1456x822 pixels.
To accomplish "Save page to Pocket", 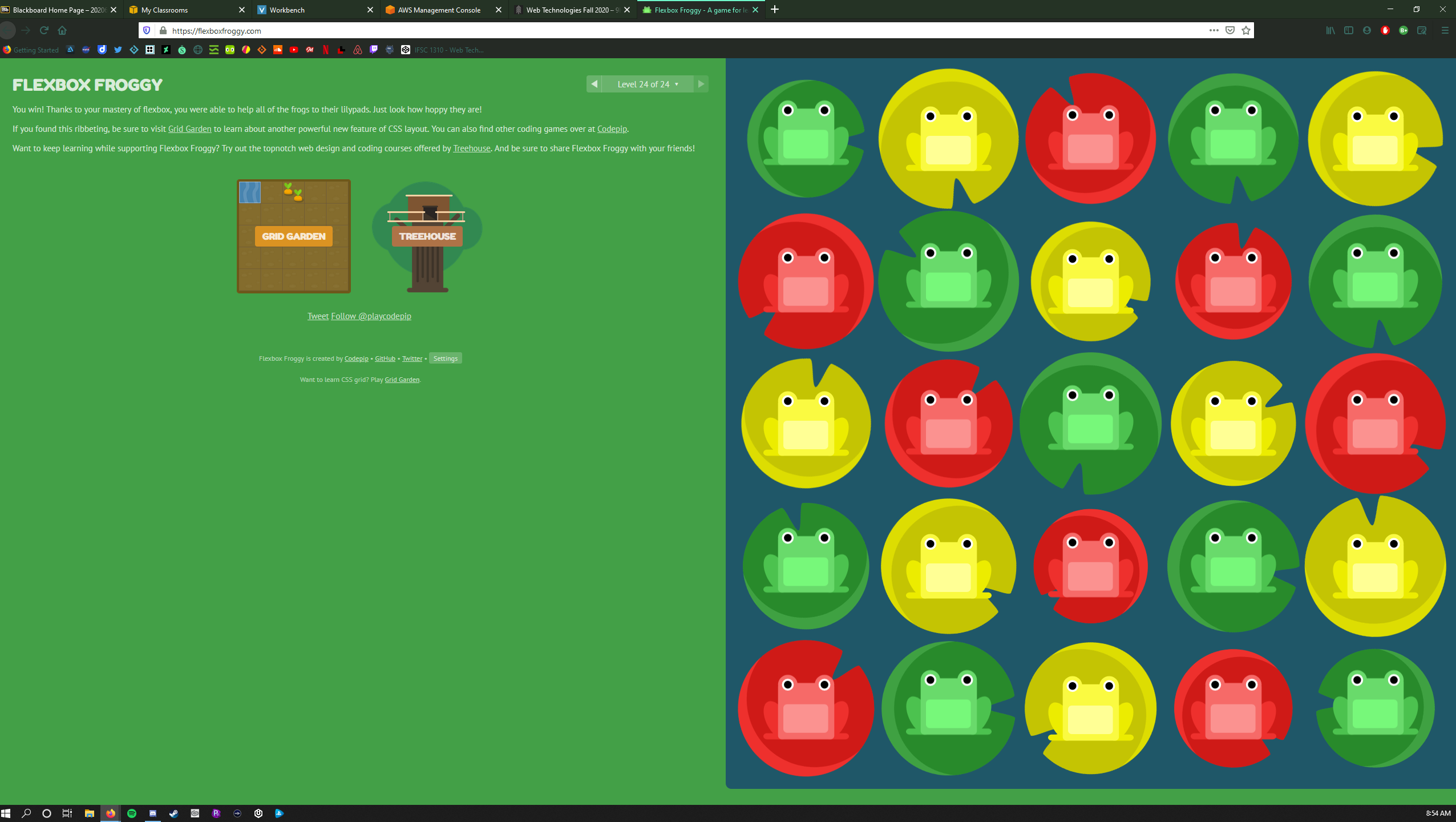I will click(1230, 30).
